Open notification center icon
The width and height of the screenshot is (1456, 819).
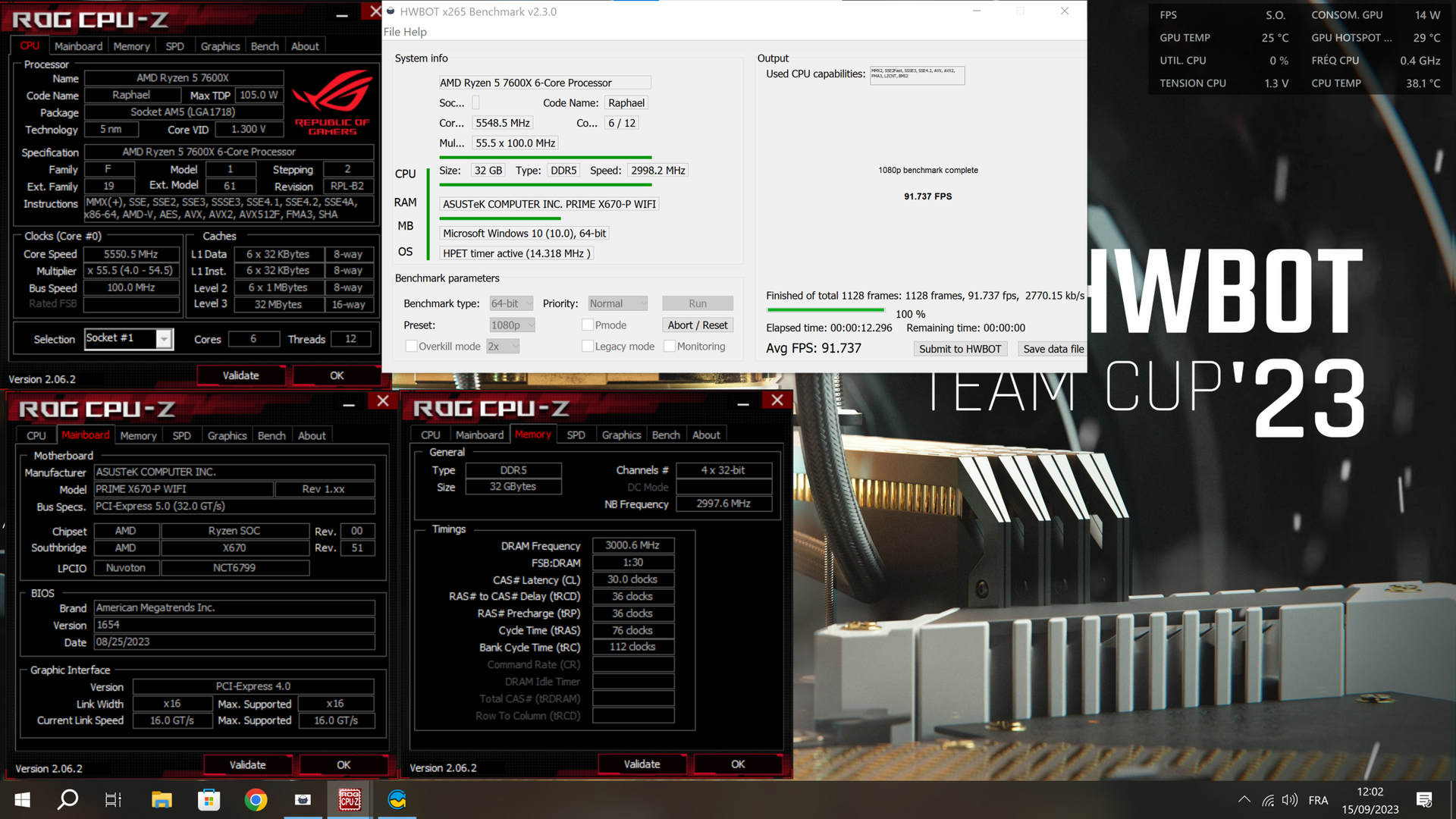(1424, 800)
